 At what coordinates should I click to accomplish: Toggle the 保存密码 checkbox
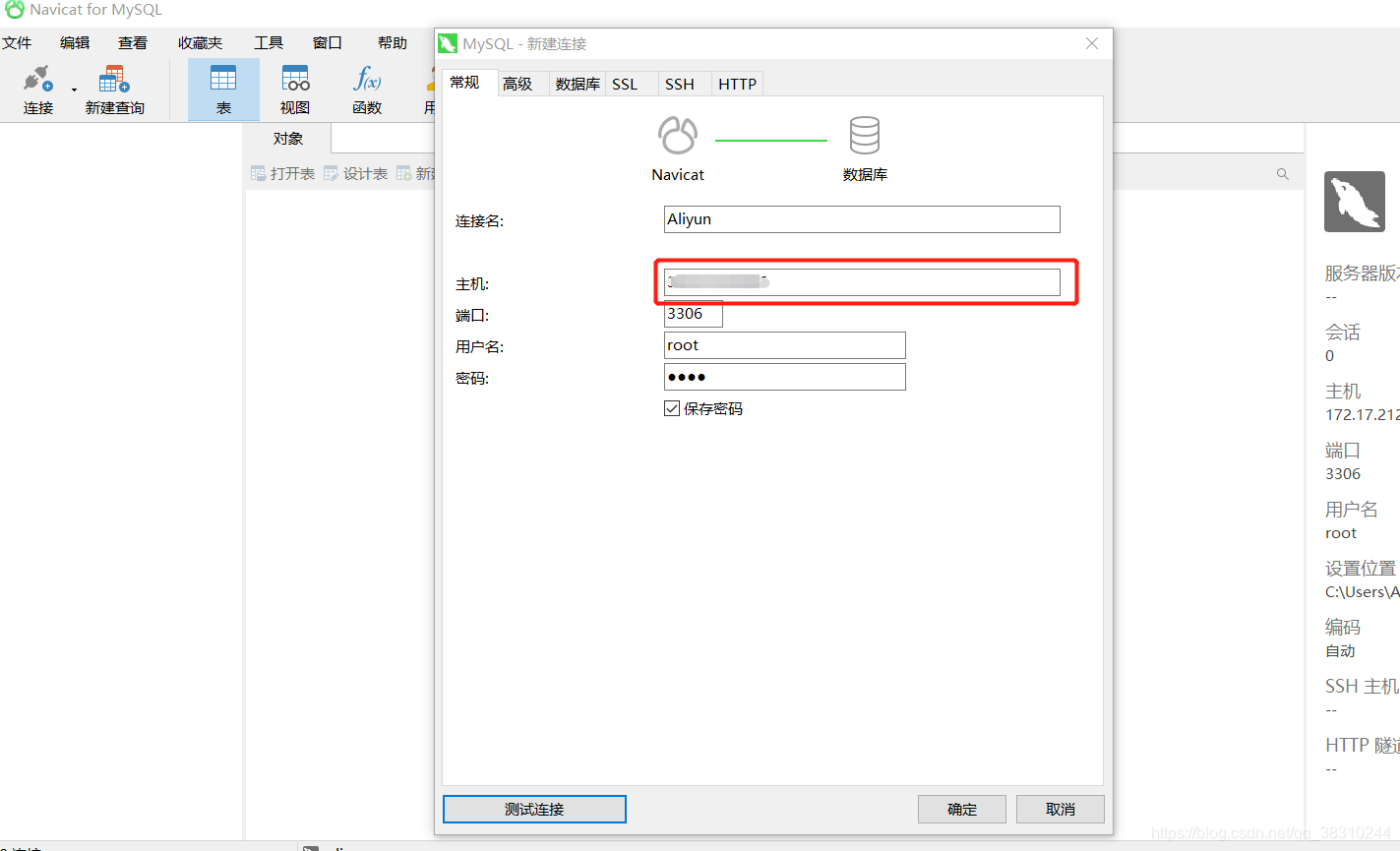coord(672,408)
